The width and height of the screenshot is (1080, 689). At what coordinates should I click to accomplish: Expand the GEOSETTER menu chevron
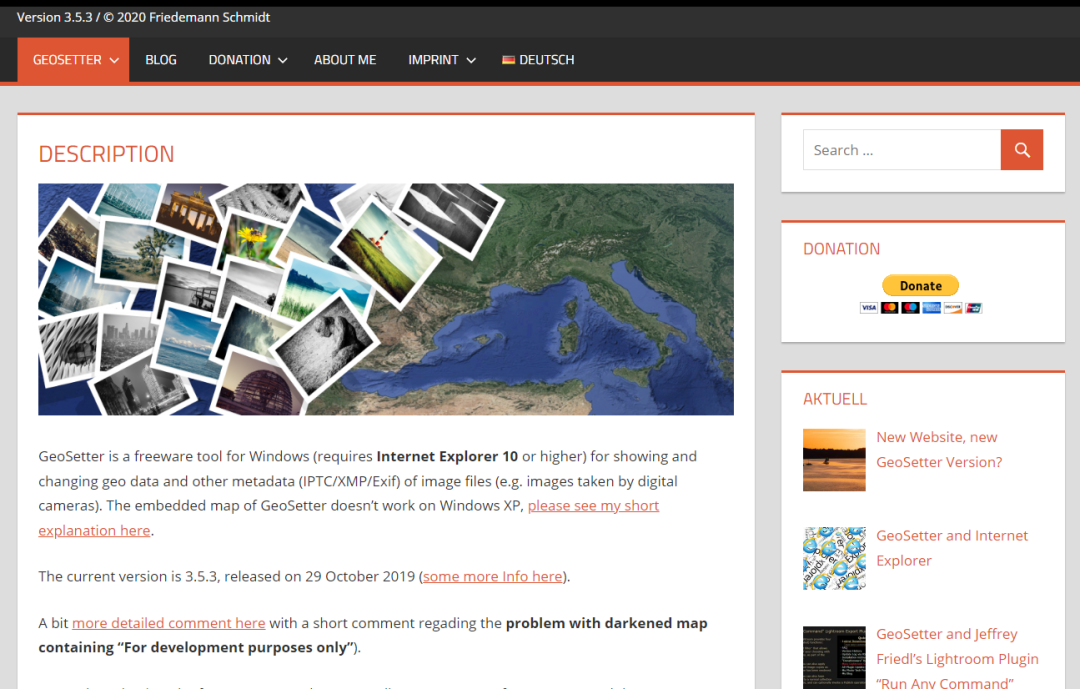tap(114, 61)
